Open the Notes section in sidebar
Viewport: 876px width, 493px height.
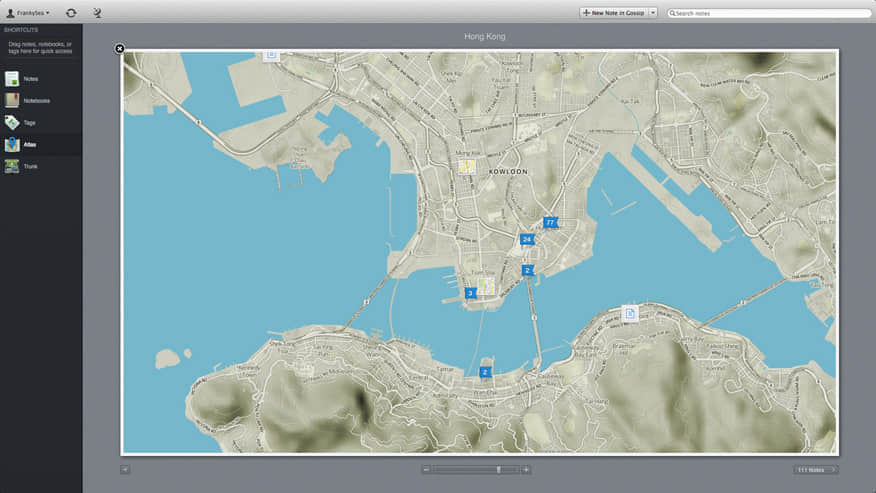pos(30,79)
